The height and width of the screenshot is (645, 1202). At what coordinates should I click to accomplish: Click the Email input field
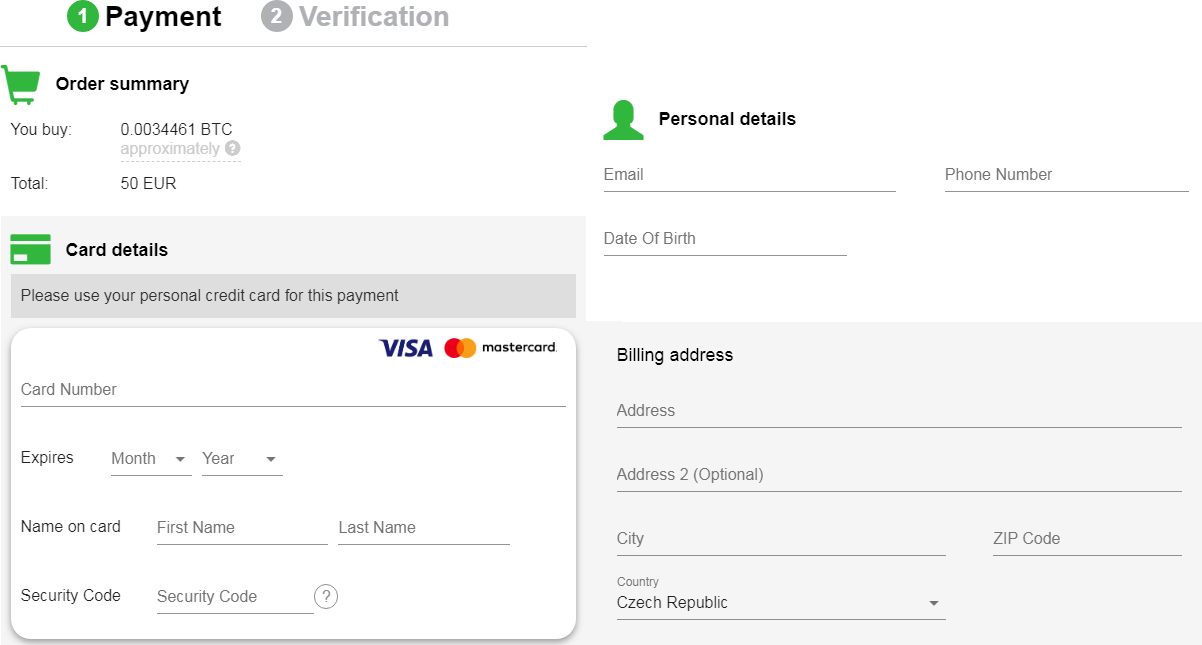749,175
